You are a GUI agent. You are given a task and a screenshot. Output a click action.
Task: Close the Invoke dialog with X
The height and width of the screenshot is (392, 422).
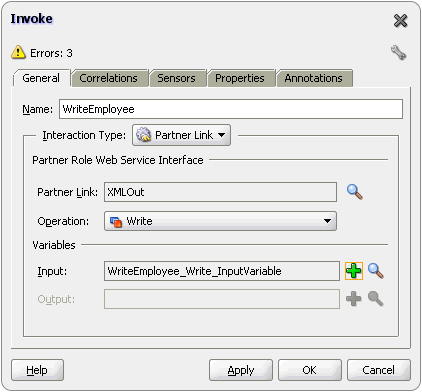(x=400, y=21)
